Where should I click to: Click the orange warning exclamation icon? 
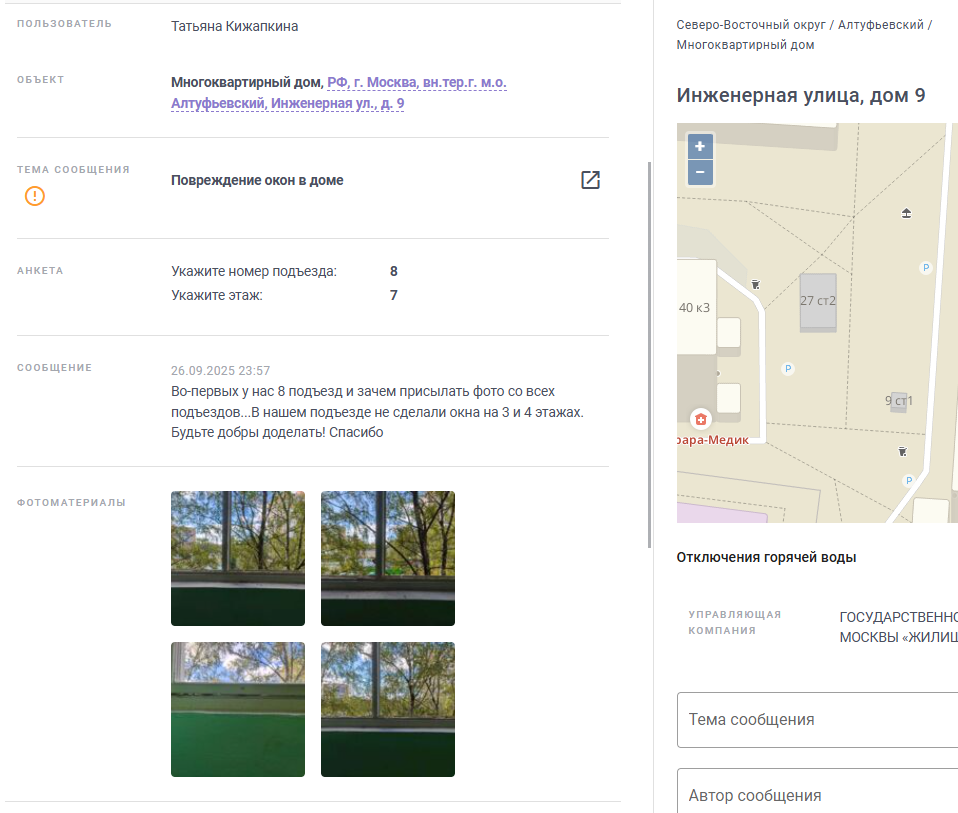tap(35, 196)
